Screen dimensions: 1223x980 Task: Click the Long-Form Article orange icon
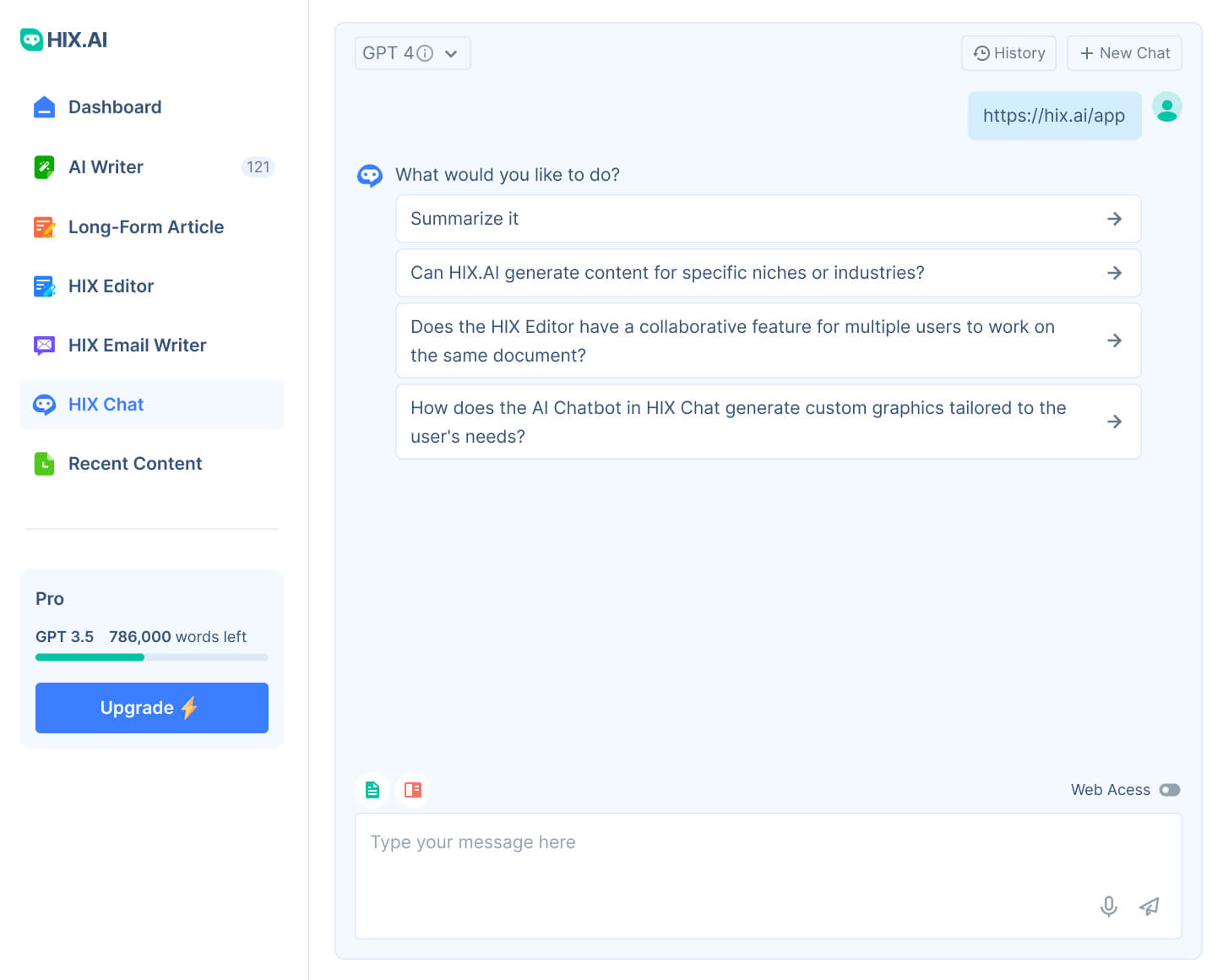[44, 227]
